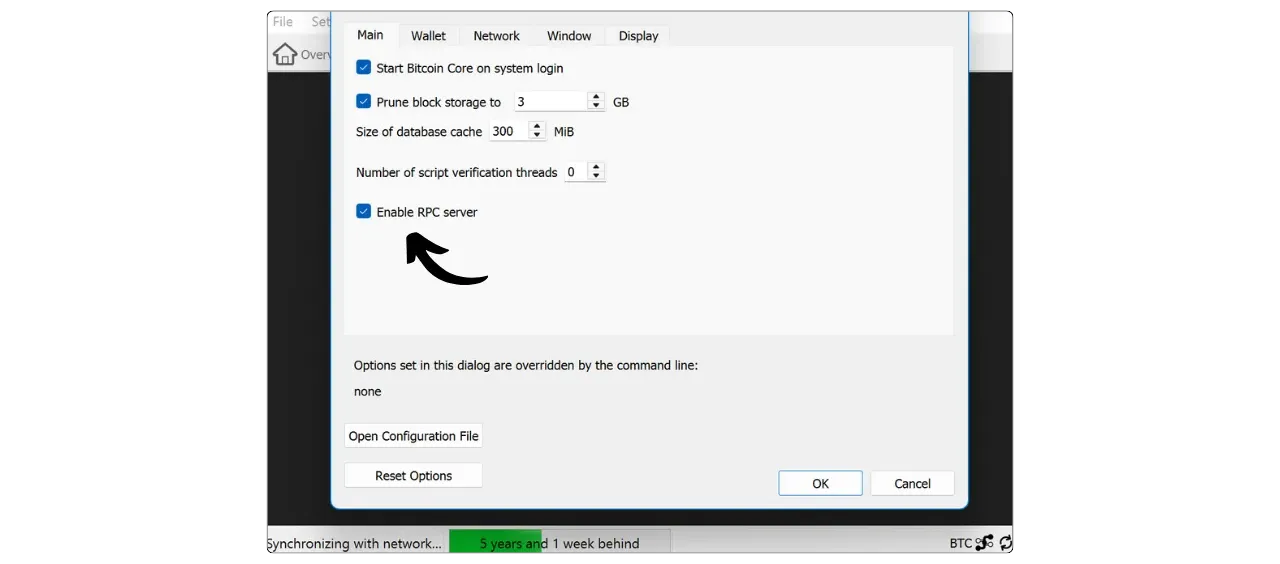Open the Display tab
Image resolution: width=1280 pixels, height=564 pixels.
(638, 36)
